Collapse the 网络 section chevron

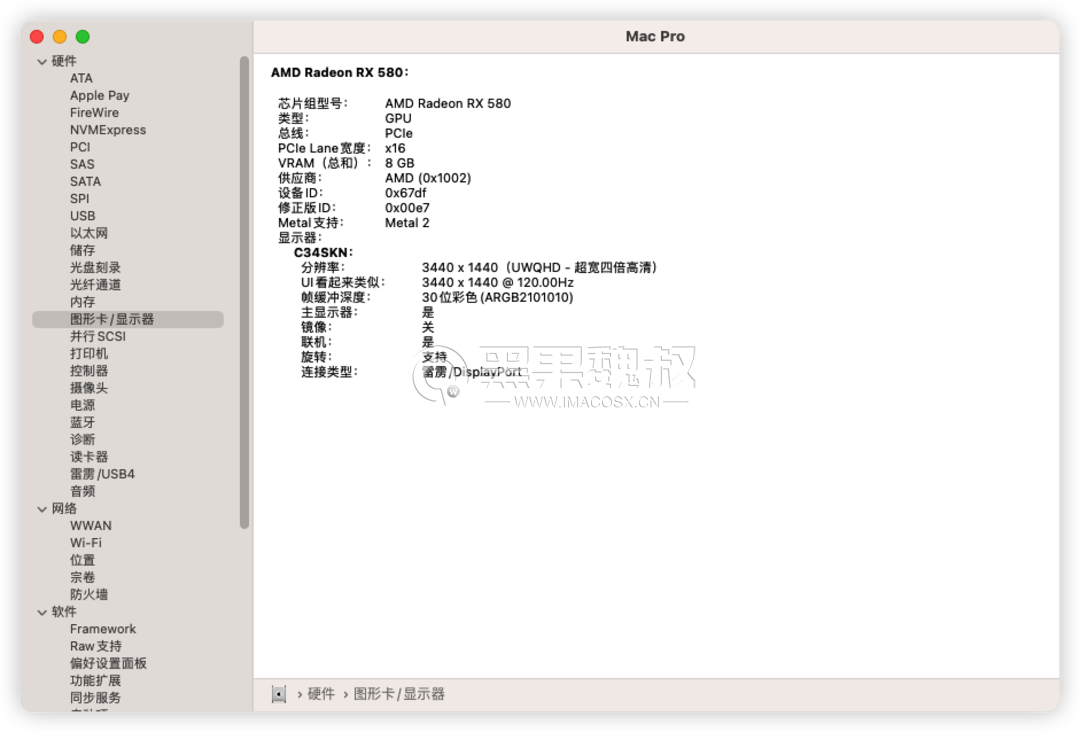(x=42, y=509)
